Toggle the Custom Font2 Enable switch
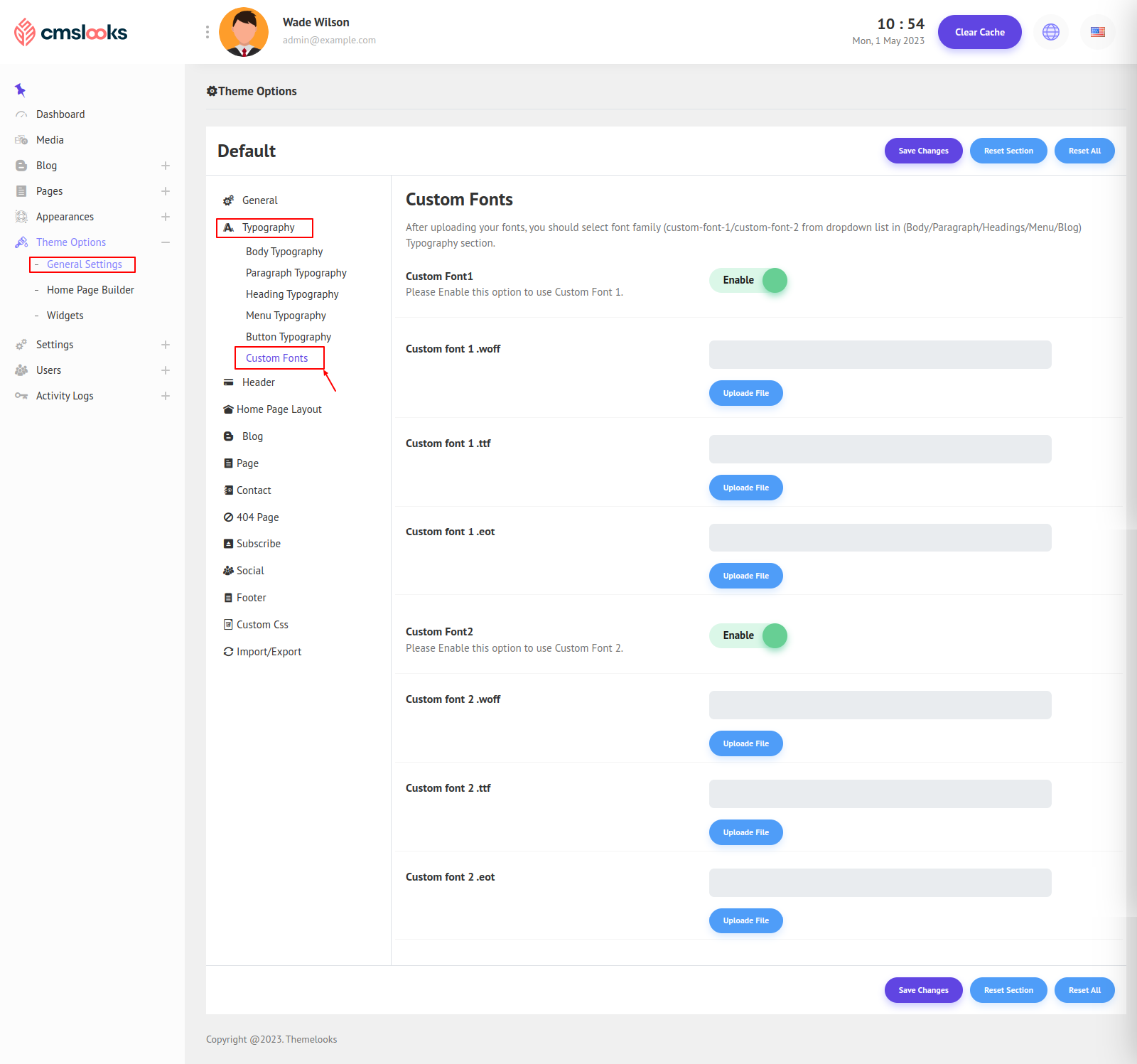The image size is (1137, 1064). pyautogui.click(x=748, y=635)
